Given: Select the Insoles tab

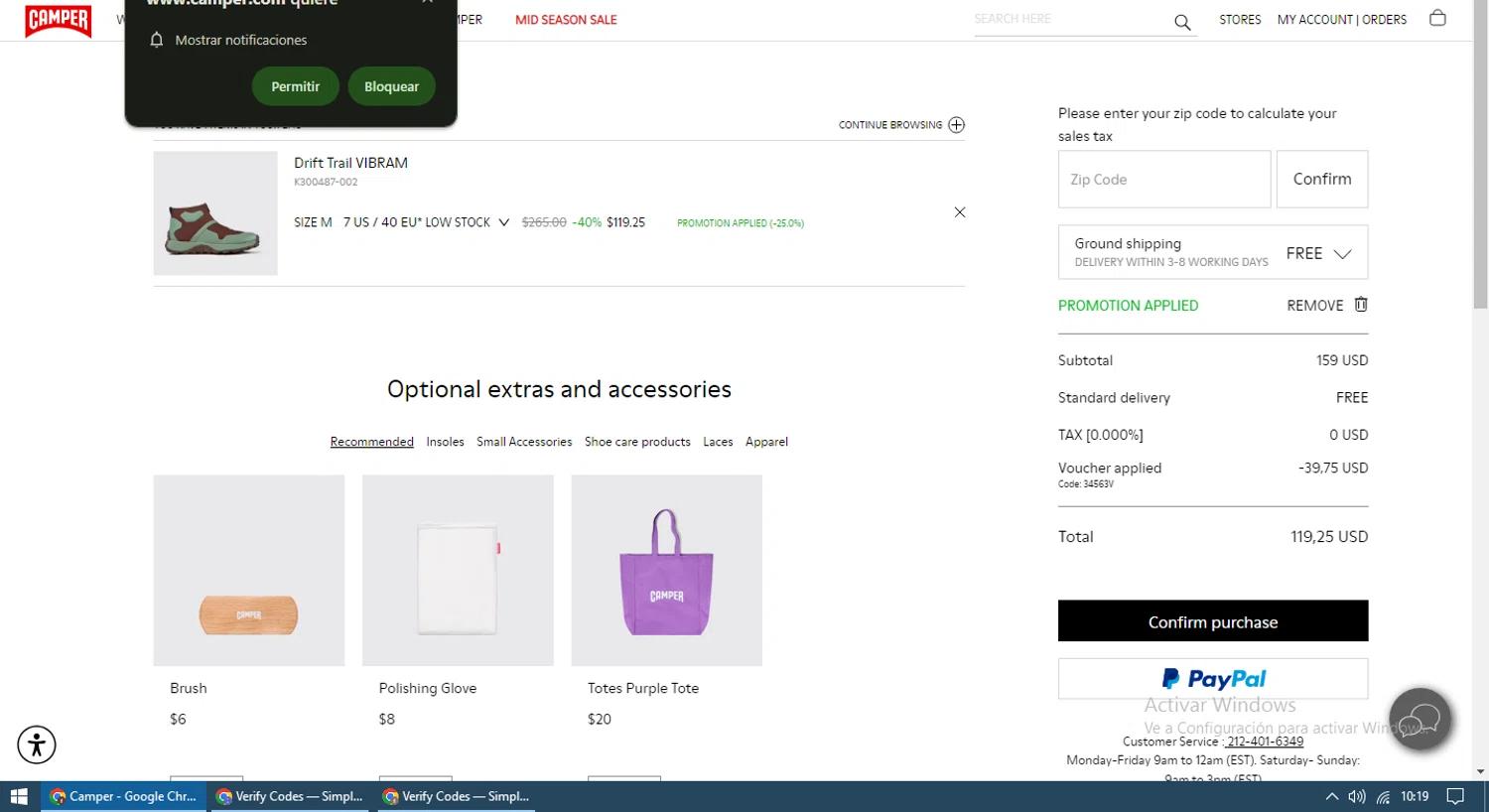Looking at the screenshot, I should (x=445, y=442).
